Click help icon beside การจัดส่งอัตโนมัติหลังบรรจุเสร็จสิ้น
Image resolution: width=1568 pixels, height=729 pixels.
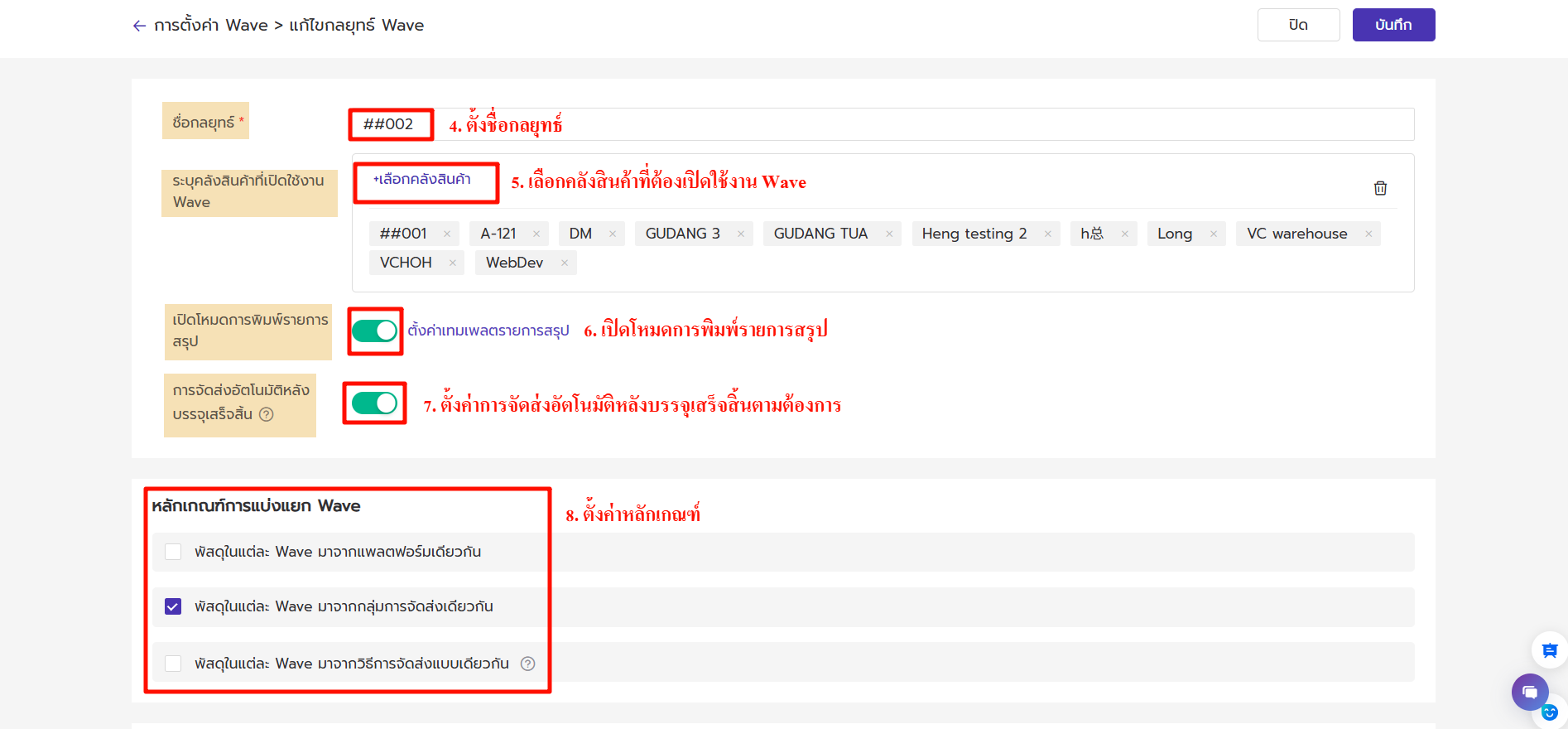click(267, 414)
